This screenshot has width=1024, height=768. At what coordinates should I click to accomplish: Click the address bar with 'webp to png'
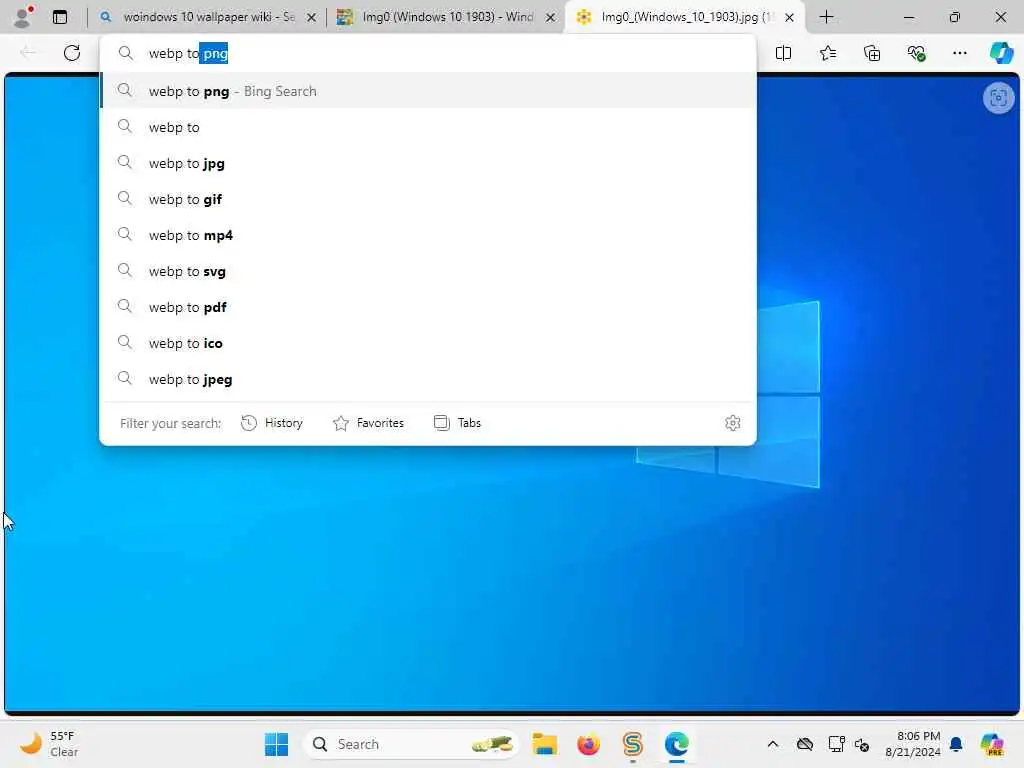tap(428, 54)
